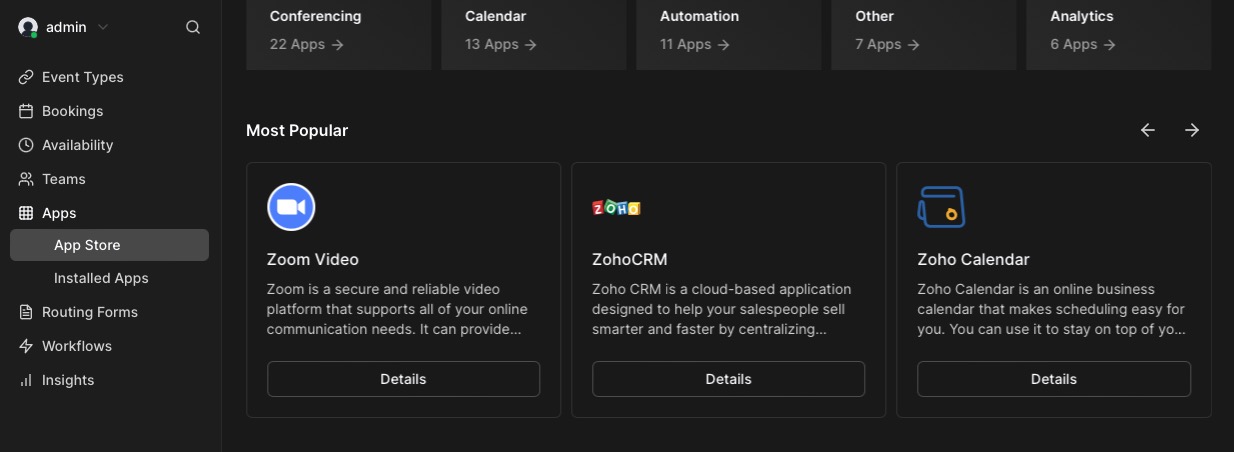This screenshot has width=1234, height=452.
Task: Click the admin avatar icon
Action: coord(28,27)
